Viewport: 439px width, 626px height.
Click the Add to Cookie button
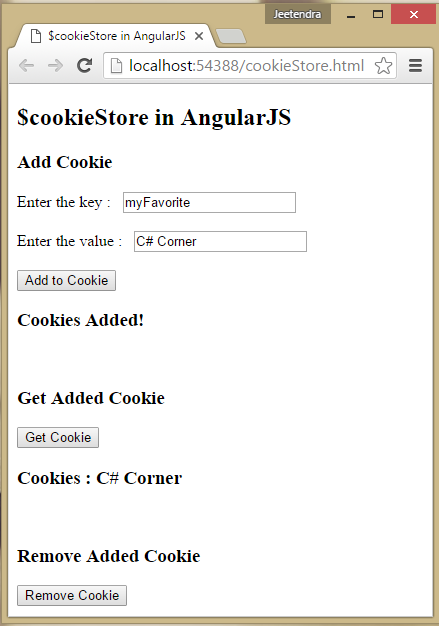66,280
